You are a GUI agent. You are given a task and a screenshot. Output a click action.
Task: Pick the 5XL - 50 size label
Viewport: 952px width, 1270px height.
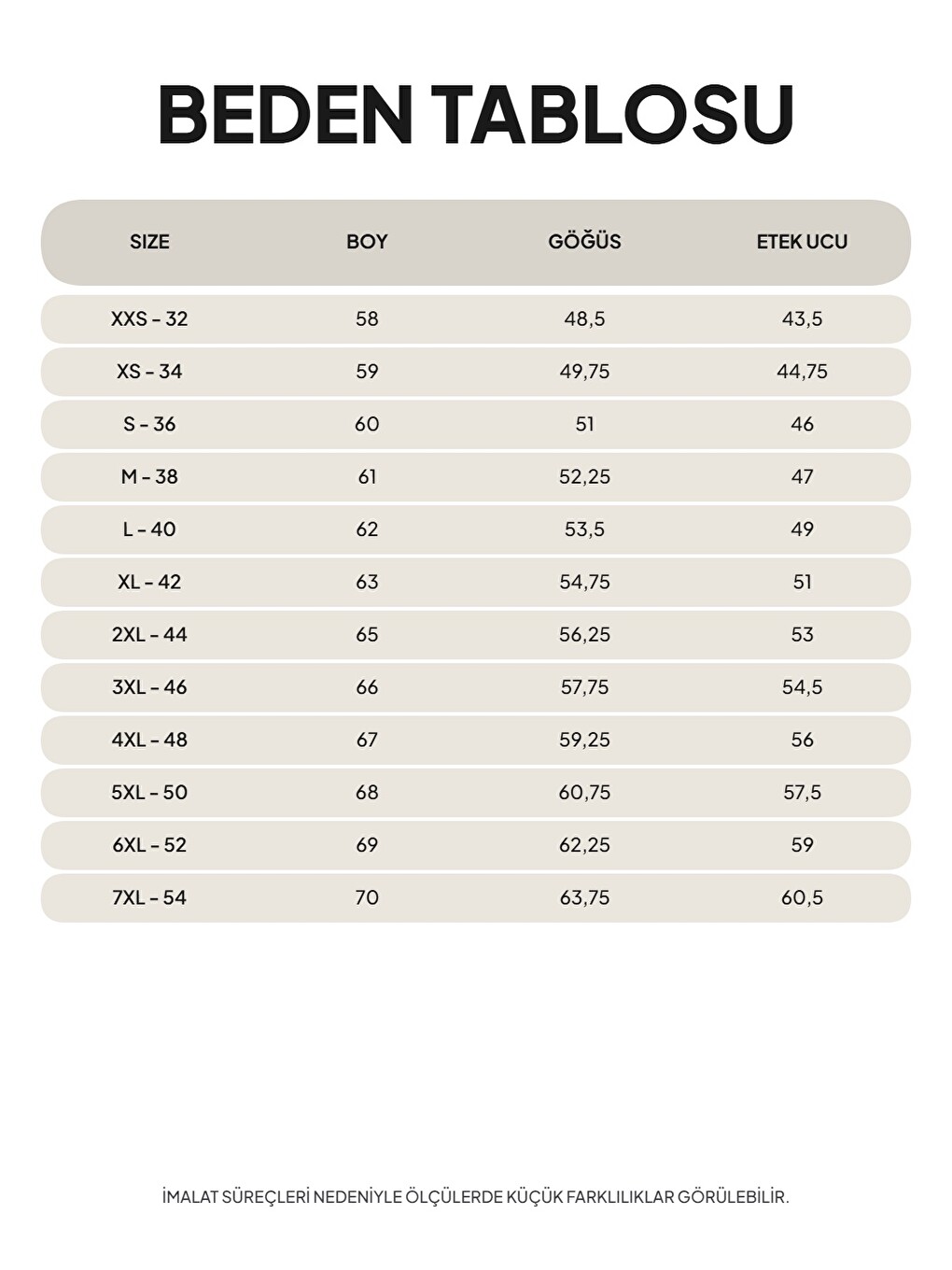pyautogui.click(x=149, y=793)
